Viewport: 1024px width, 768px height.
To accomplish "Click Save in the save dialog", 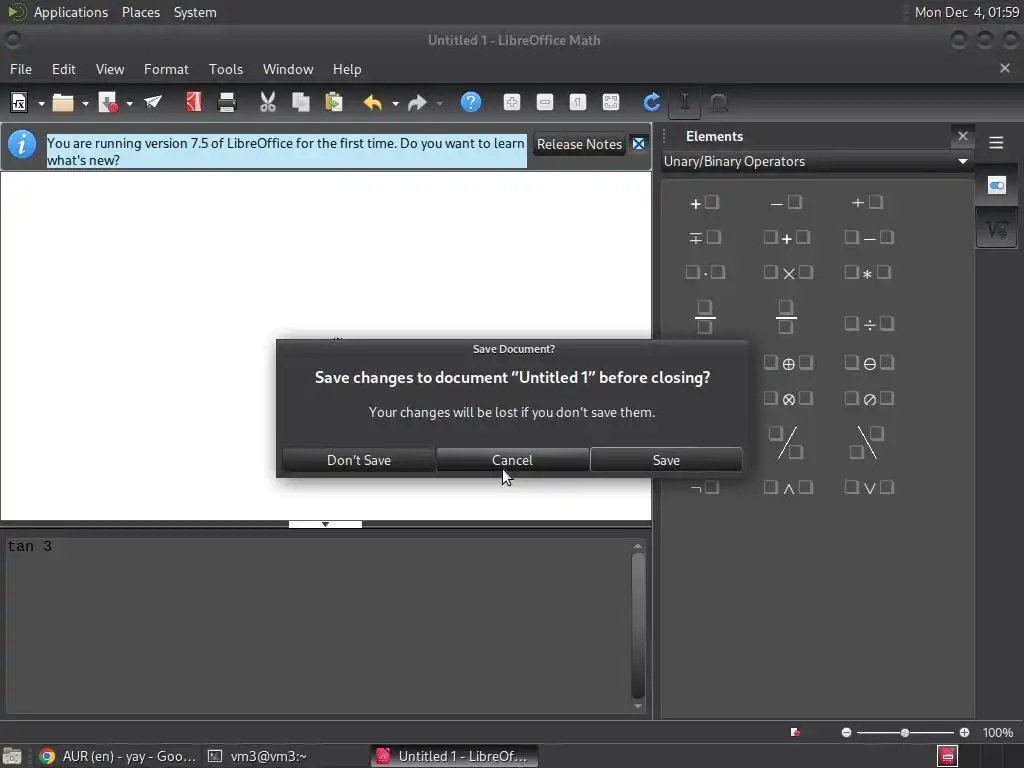I will 666,460.
